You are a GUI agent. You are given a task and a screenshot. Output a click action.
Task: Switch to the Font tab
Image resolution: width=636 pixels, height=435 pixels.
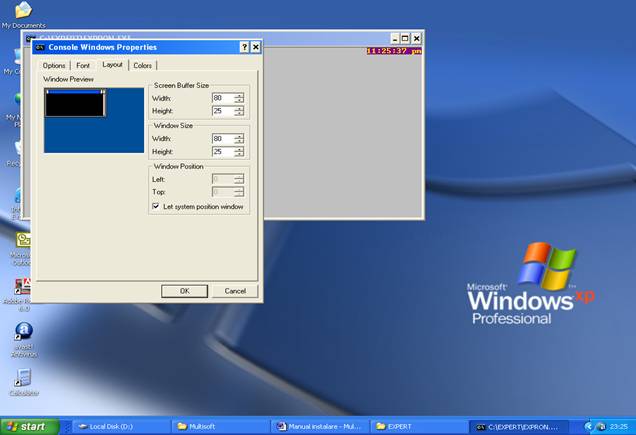coord(83,65)
